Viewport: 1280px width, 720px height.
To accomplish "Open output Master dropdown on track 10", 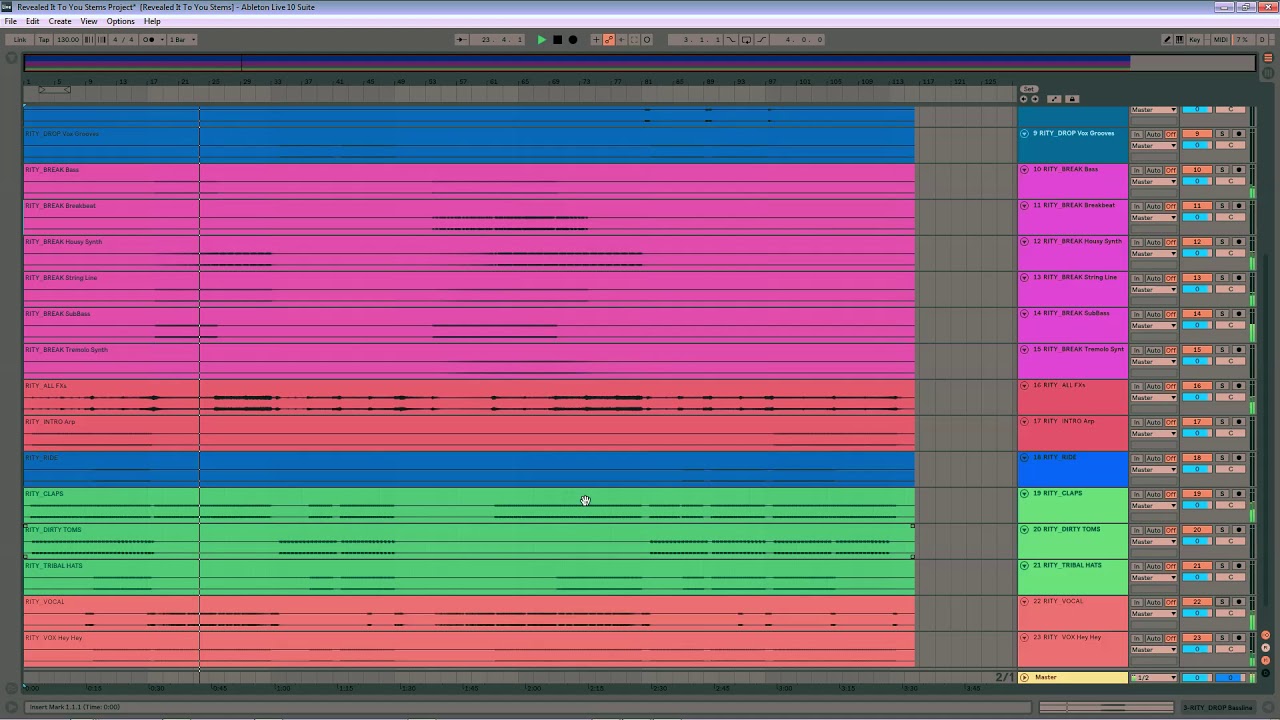I will pyautogui.click(x=1154, y=182).
